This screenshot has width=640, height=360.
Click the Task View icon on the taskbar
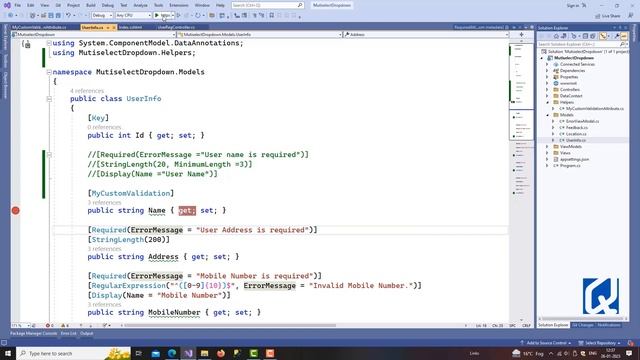(139, 353)
